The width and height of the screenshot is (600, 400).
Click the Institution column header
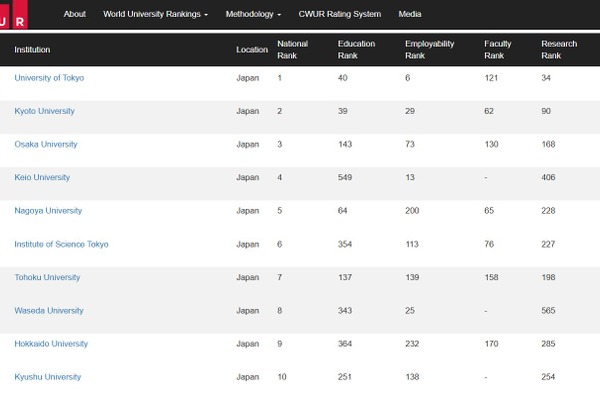point(32,50)
